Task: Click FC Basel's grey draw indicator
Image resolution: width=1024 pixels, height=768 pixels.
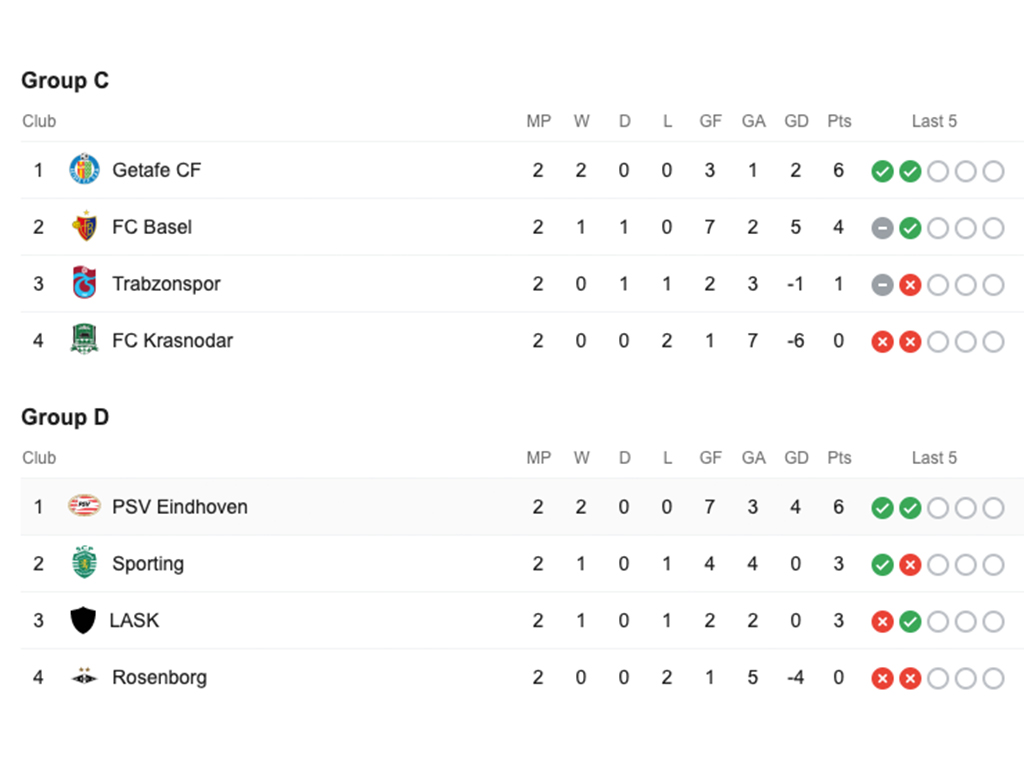Action: click(x=882, y=228)
